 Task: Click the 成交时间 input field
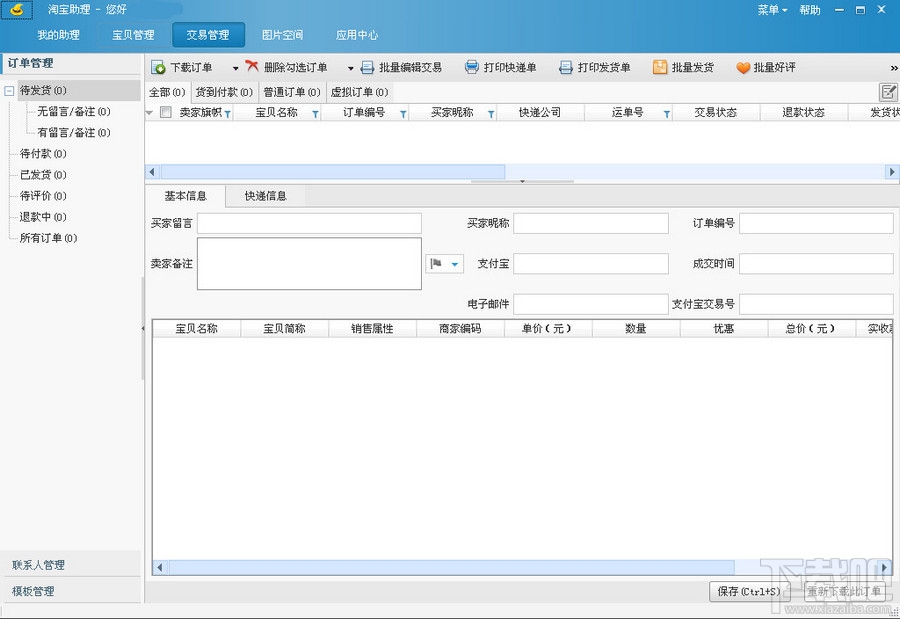[816, 264]
